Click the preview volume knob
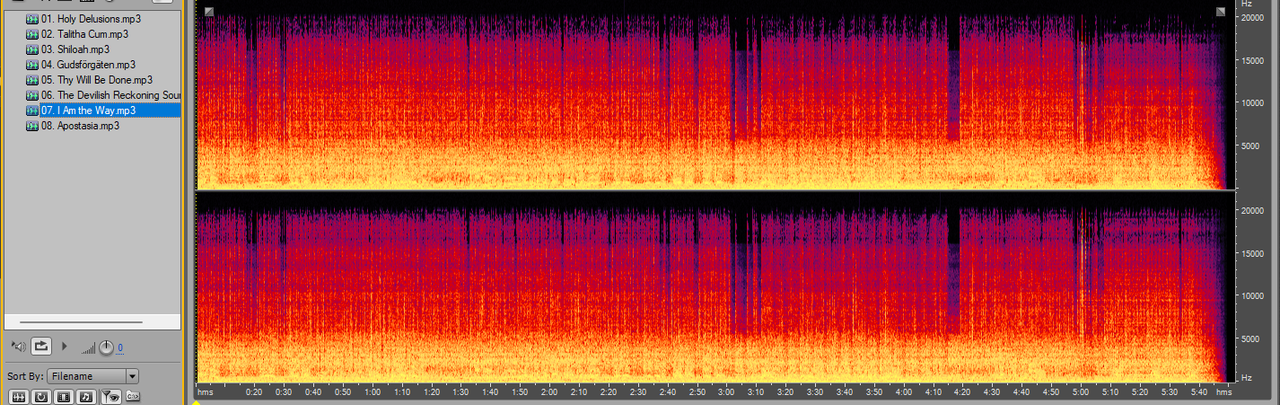 [x=106, y=347]
